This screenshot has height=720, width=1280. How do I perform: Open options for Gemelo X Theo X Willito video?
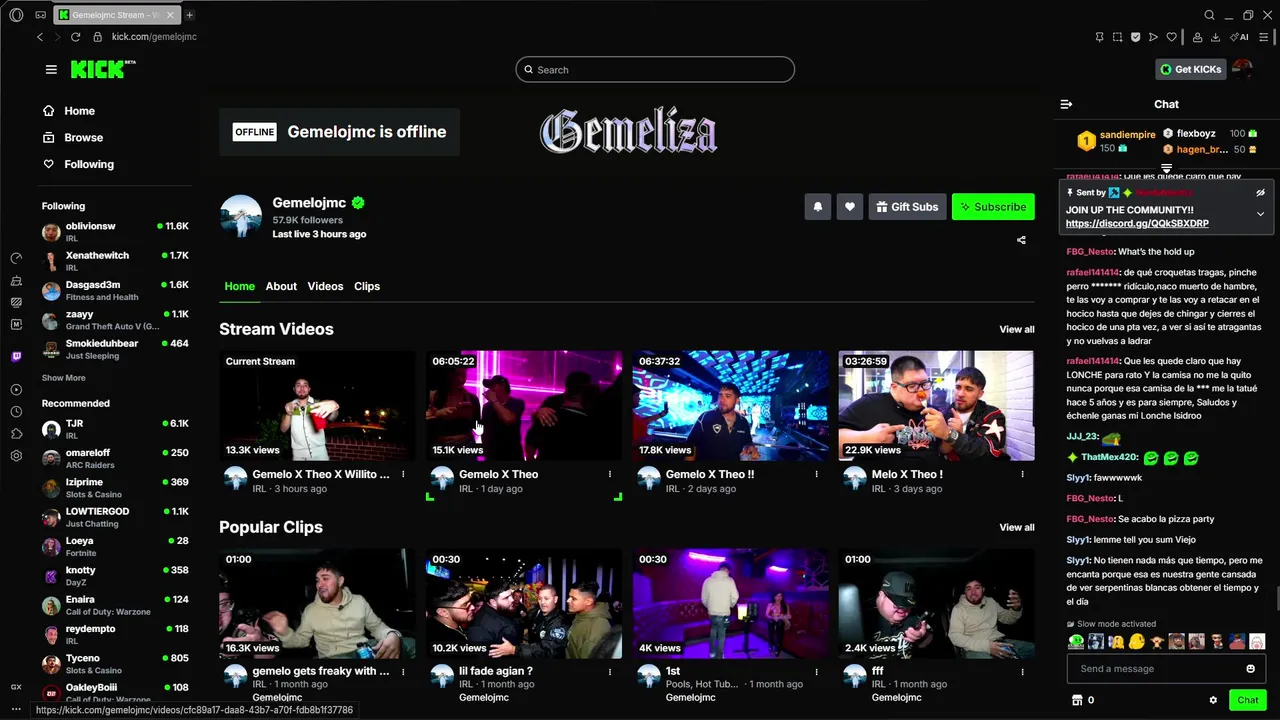click(403, 474)
